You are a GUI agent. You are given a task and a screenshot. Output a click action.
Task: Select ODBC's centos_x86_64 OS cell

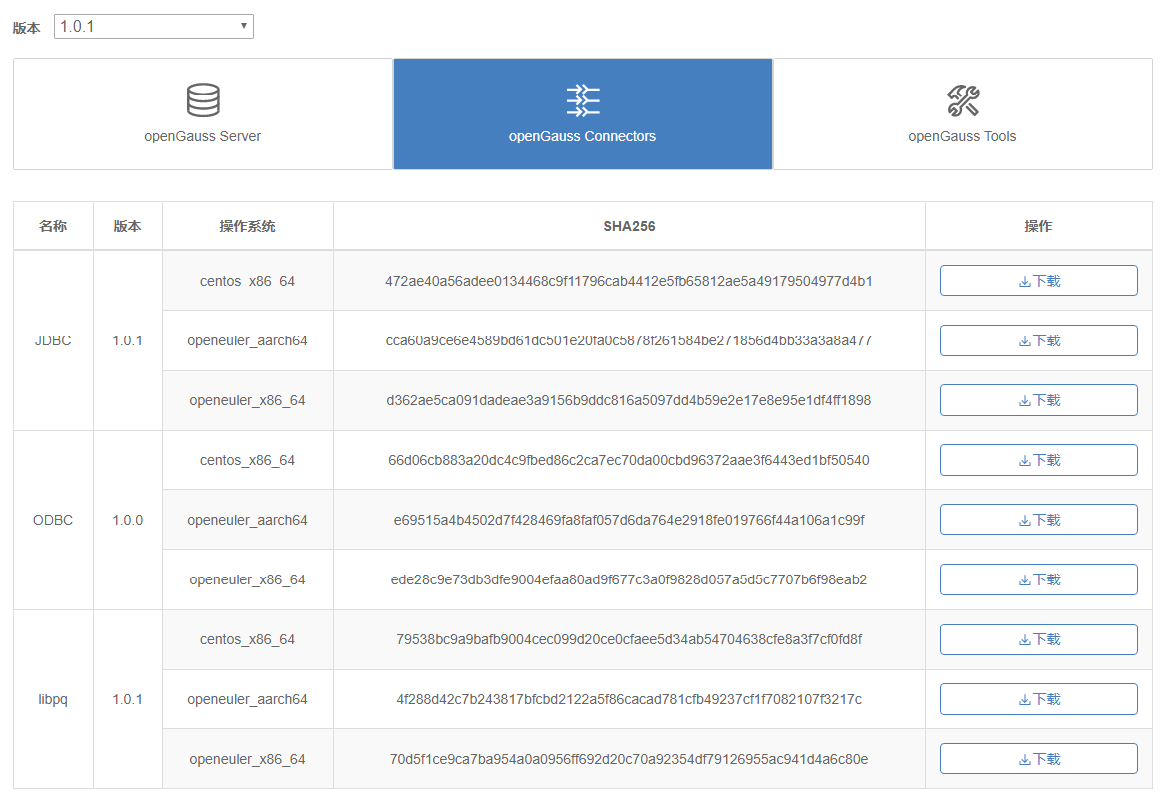(248, 460)
